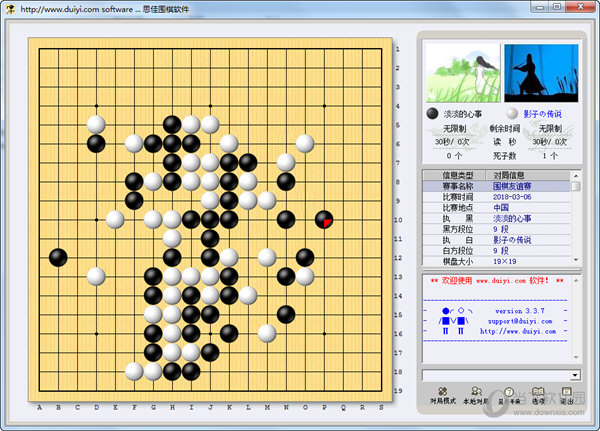
Task: Click black's captured count 0 个
Action: (x=454, y=156)
